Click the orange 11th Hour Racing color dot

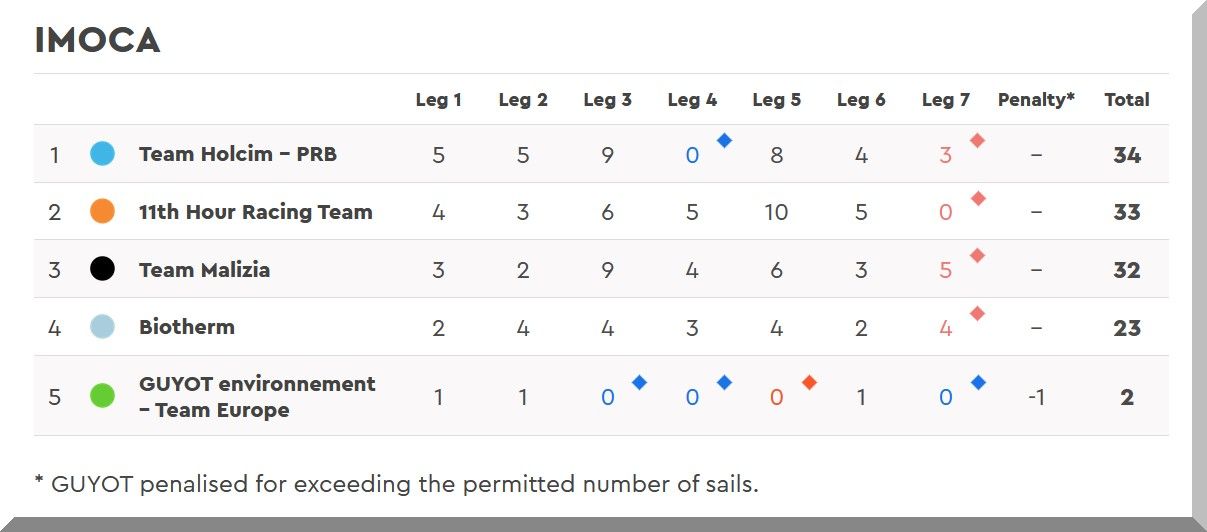click(x=102, y=212)
